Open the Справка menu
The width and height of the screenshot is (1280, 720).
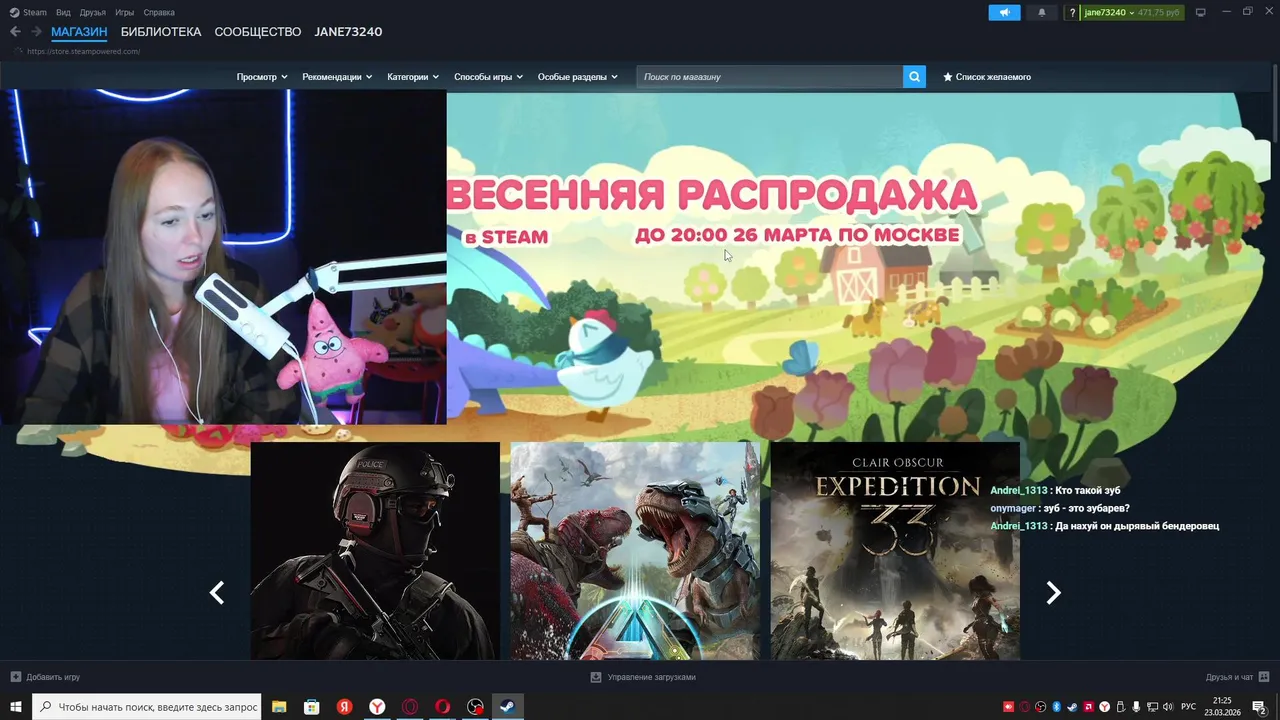point(159,13)
